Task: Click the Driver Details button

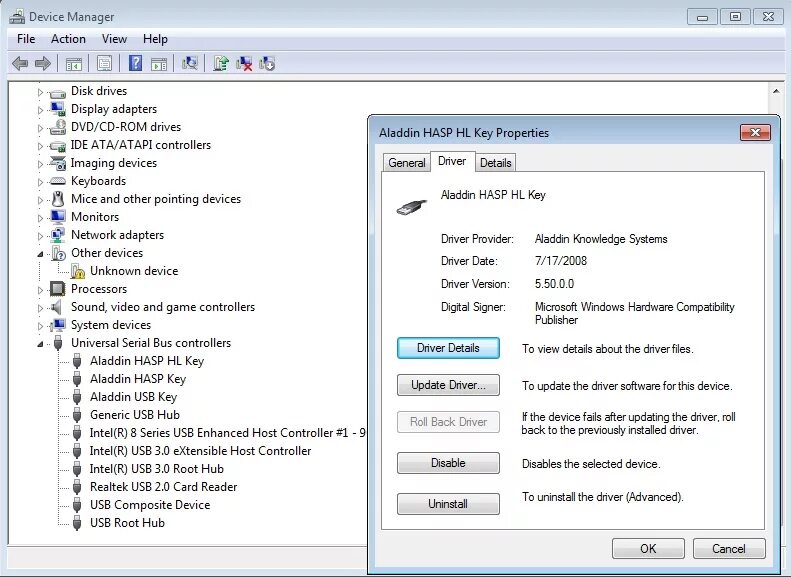Action: point(448,348)
